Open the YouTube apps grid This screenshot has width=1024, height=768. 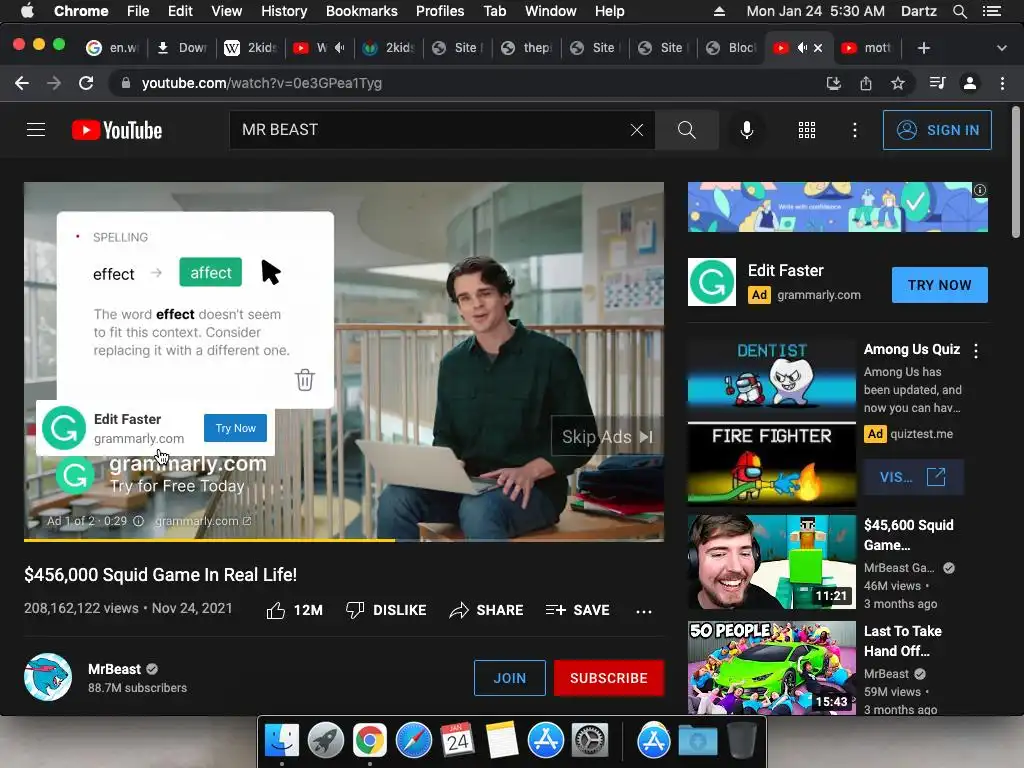click(x=807, y=130)
